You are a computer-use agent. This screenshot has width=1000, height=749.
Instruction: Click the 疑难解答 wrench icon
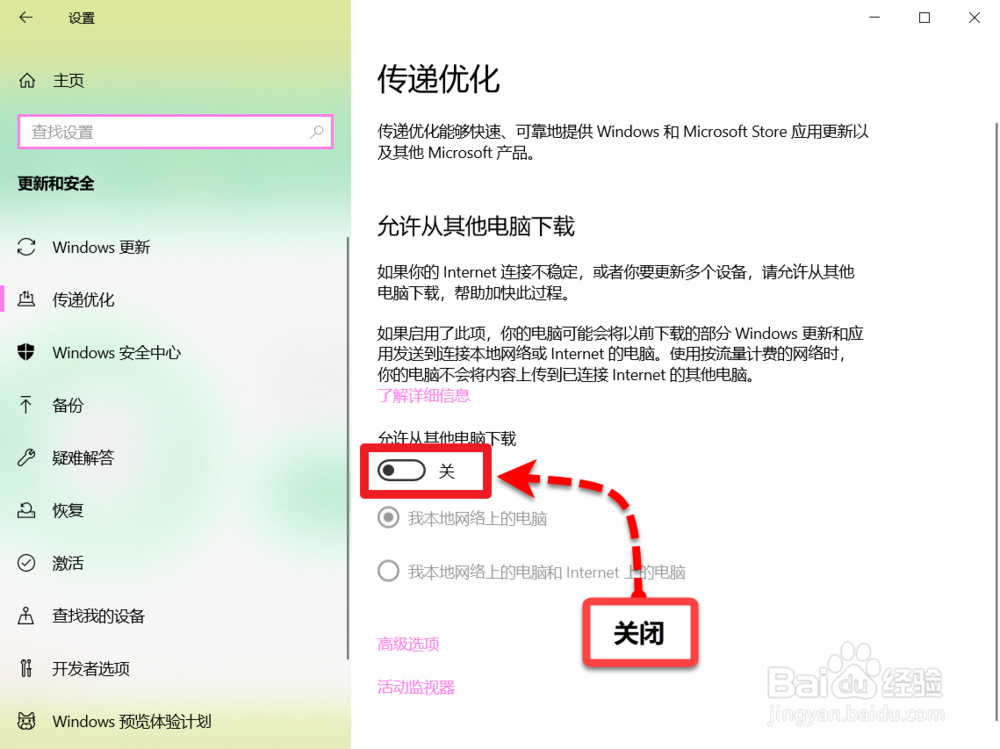pyautogui.click(x=26, y=457)
